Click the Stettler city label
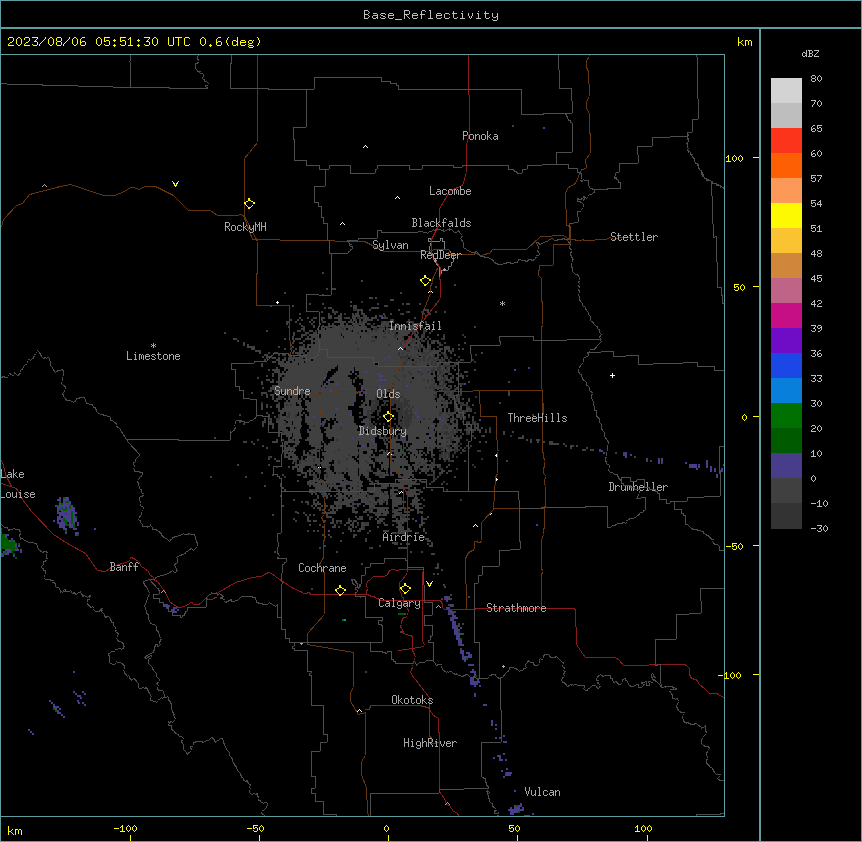This screenshot has height=842, width=862. coord(634,237)
